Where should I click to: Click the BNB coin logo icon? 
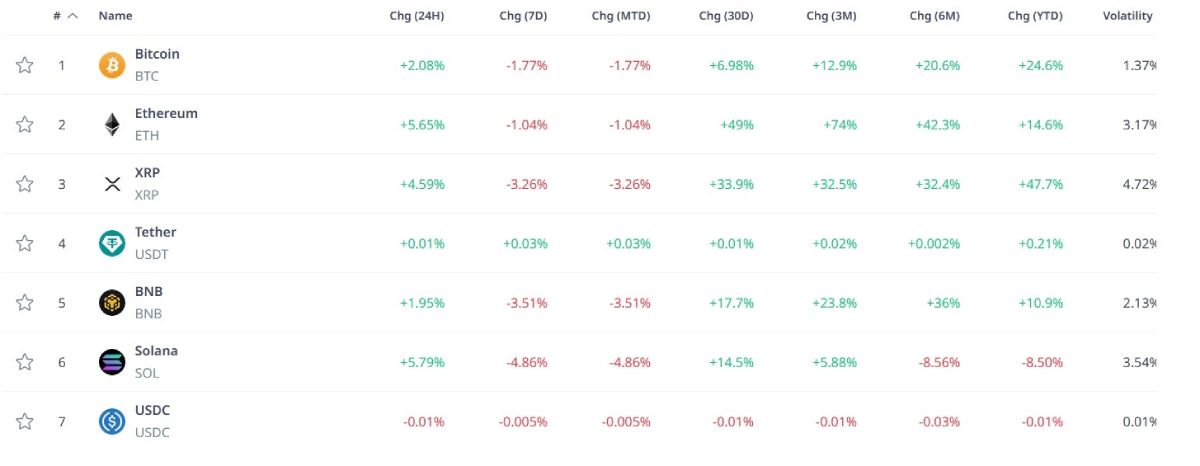click(112, 302)
